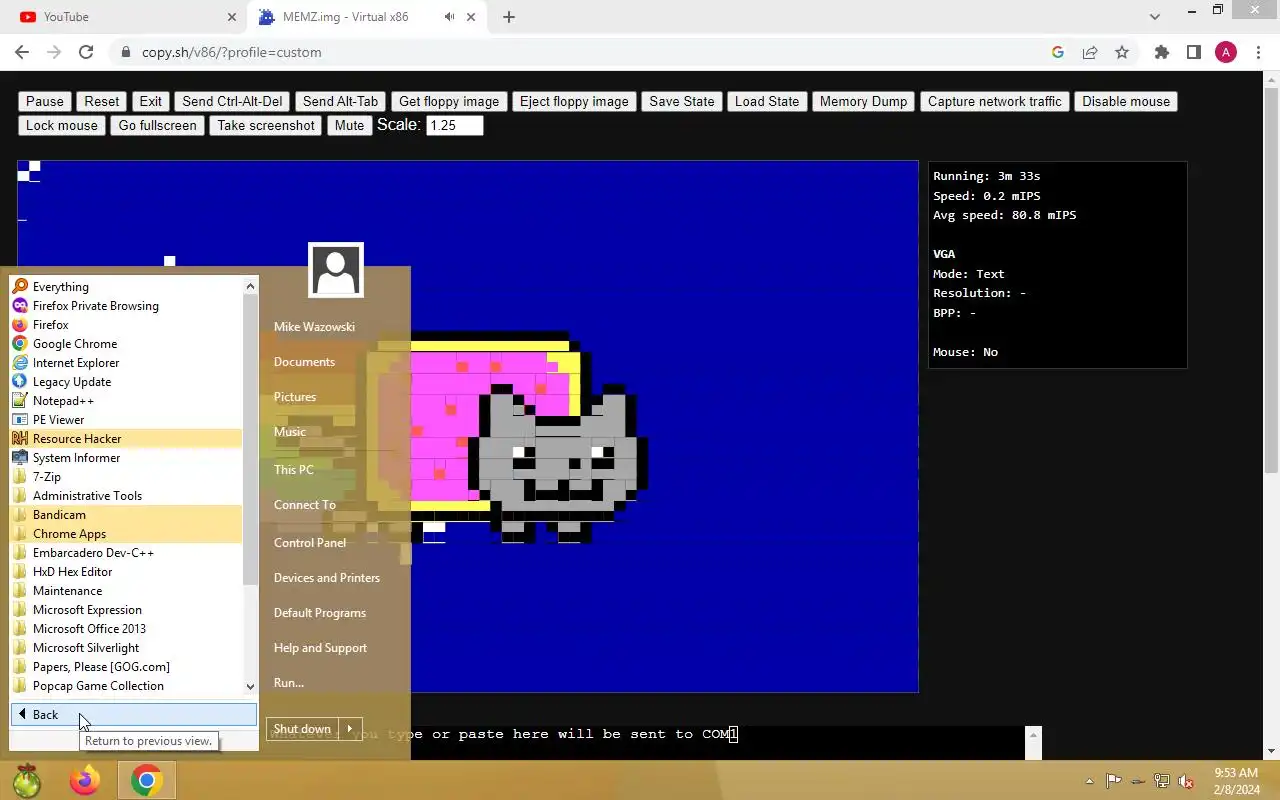This screenshot has width=1280, height=800.
Task: Reload the page
Action: coord(86,52)
